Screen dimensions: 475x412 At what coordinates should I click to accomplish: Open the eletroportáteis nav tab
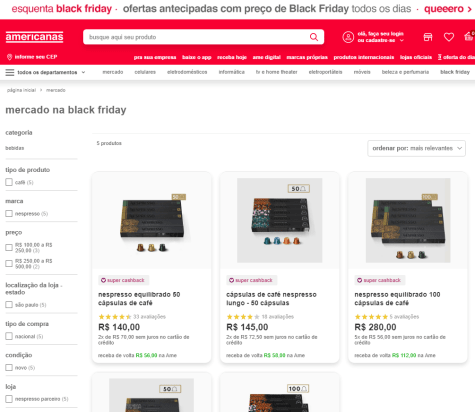(325, 72)
